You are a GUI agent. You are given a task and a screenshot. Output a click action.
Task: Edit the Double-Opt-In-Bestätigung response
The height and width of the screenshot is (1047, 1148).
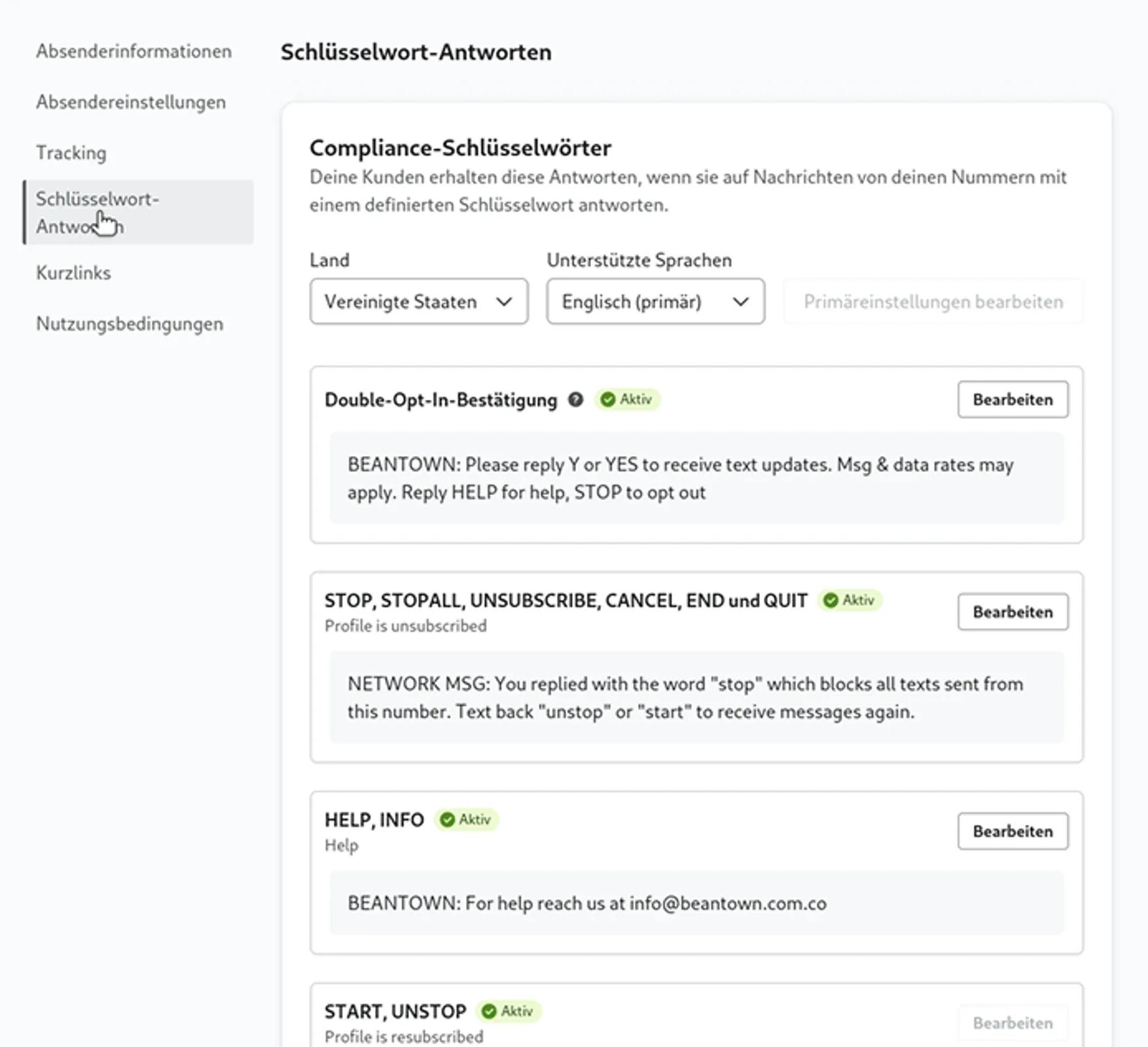click(x=1013, y=400)
